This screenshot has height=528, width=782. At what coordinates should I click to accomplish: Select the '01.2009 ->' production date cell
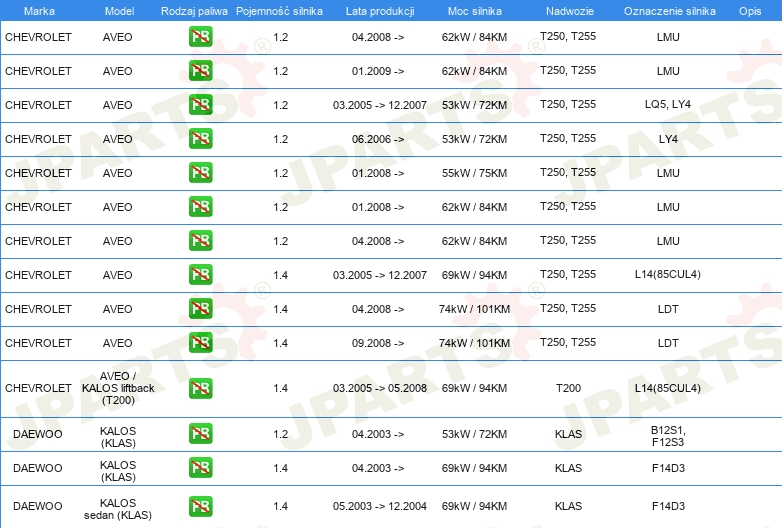pyautogui.click(x=378, y=71)
